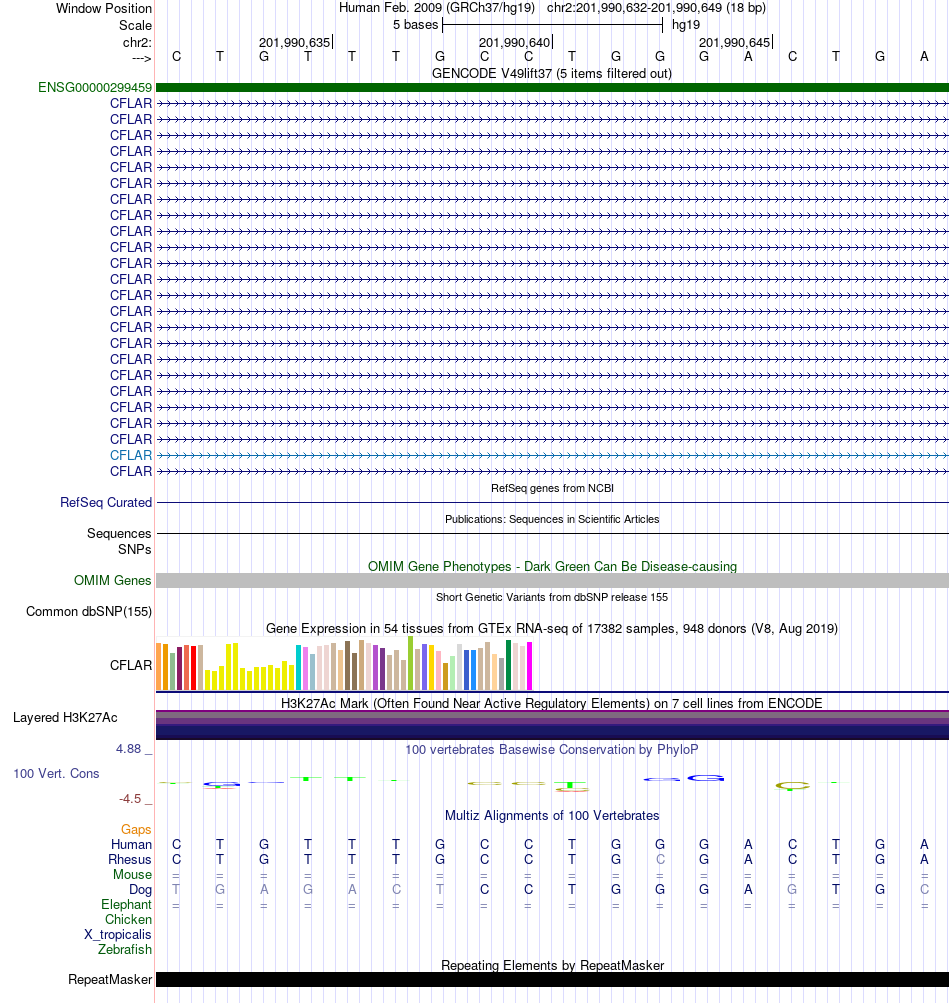950x1003 pixels.
Task: Click the hg19 label beside the scale bar
Action: click(x=686, y=25)
